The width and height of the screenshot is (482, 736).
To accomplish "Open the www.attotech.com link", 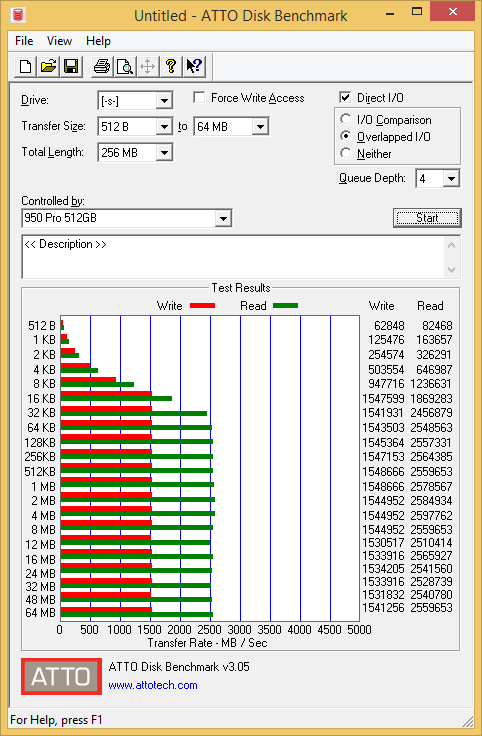I will (x=153, y=685).
